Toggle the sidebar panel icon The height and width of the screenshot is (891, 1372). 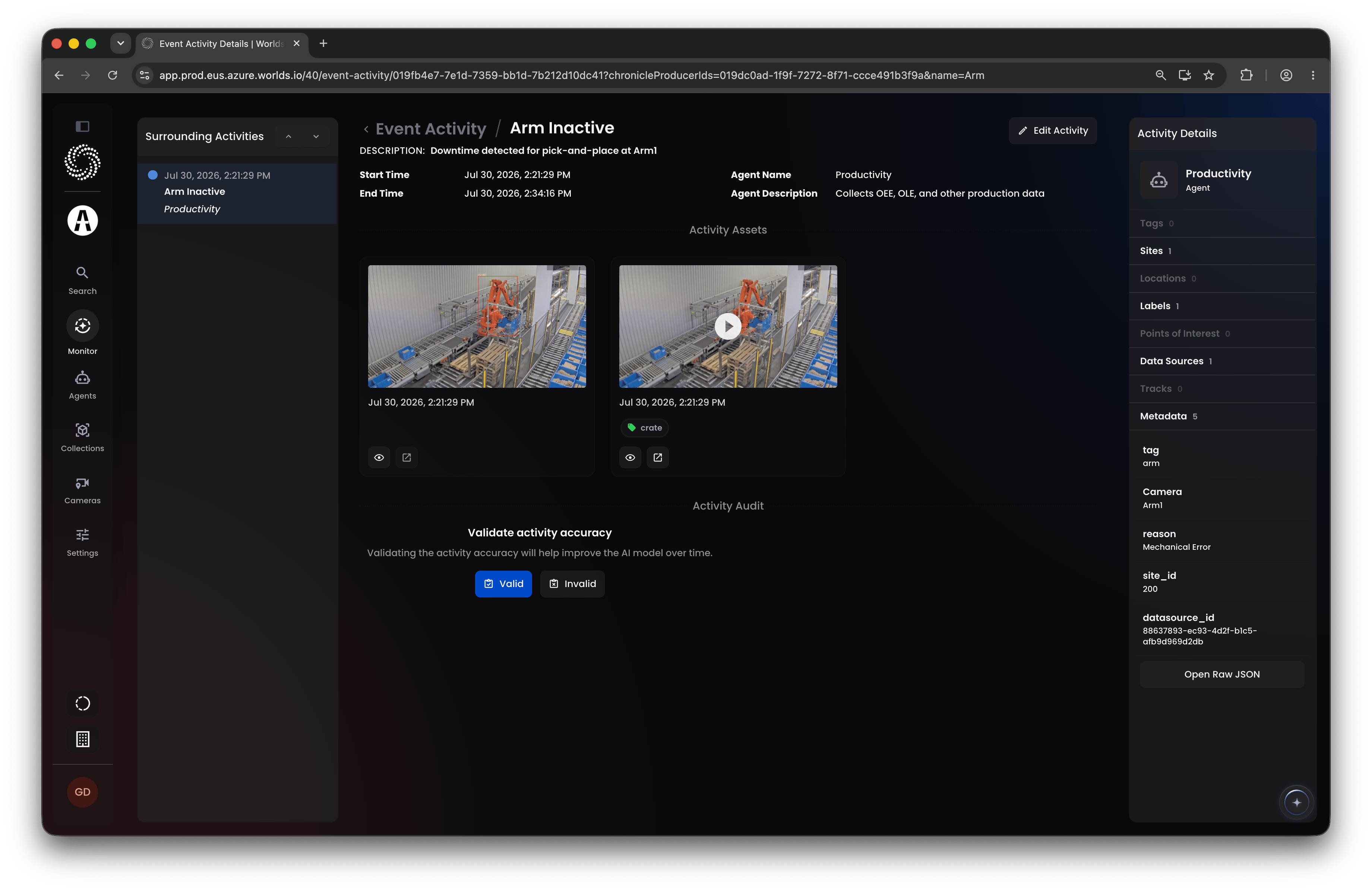pos(82,126)
